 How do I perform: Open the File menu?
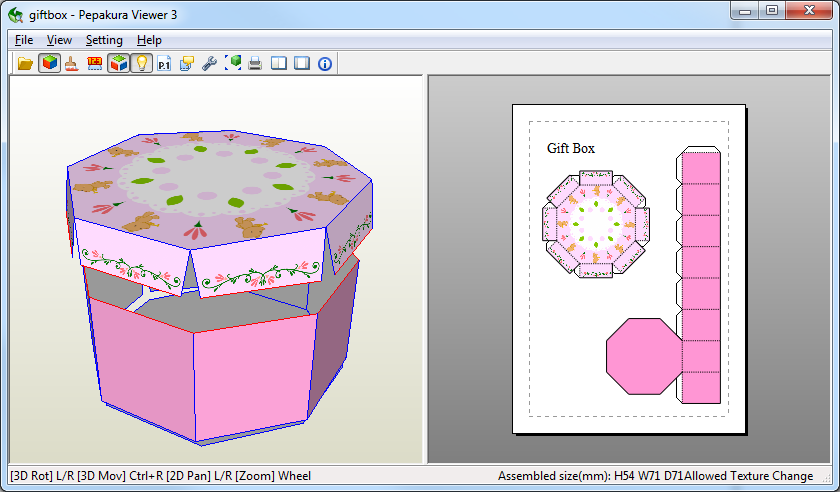[24, 40]
